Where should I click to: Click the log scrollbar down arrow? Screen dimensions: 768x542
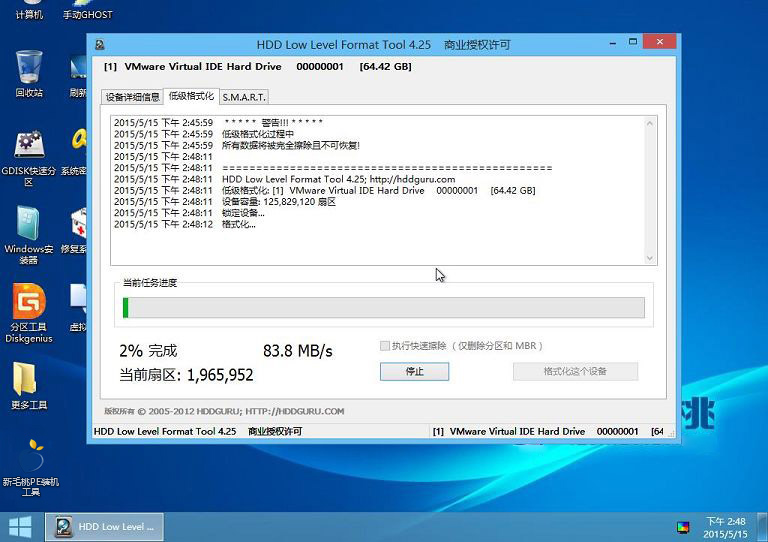click(649, 258)
